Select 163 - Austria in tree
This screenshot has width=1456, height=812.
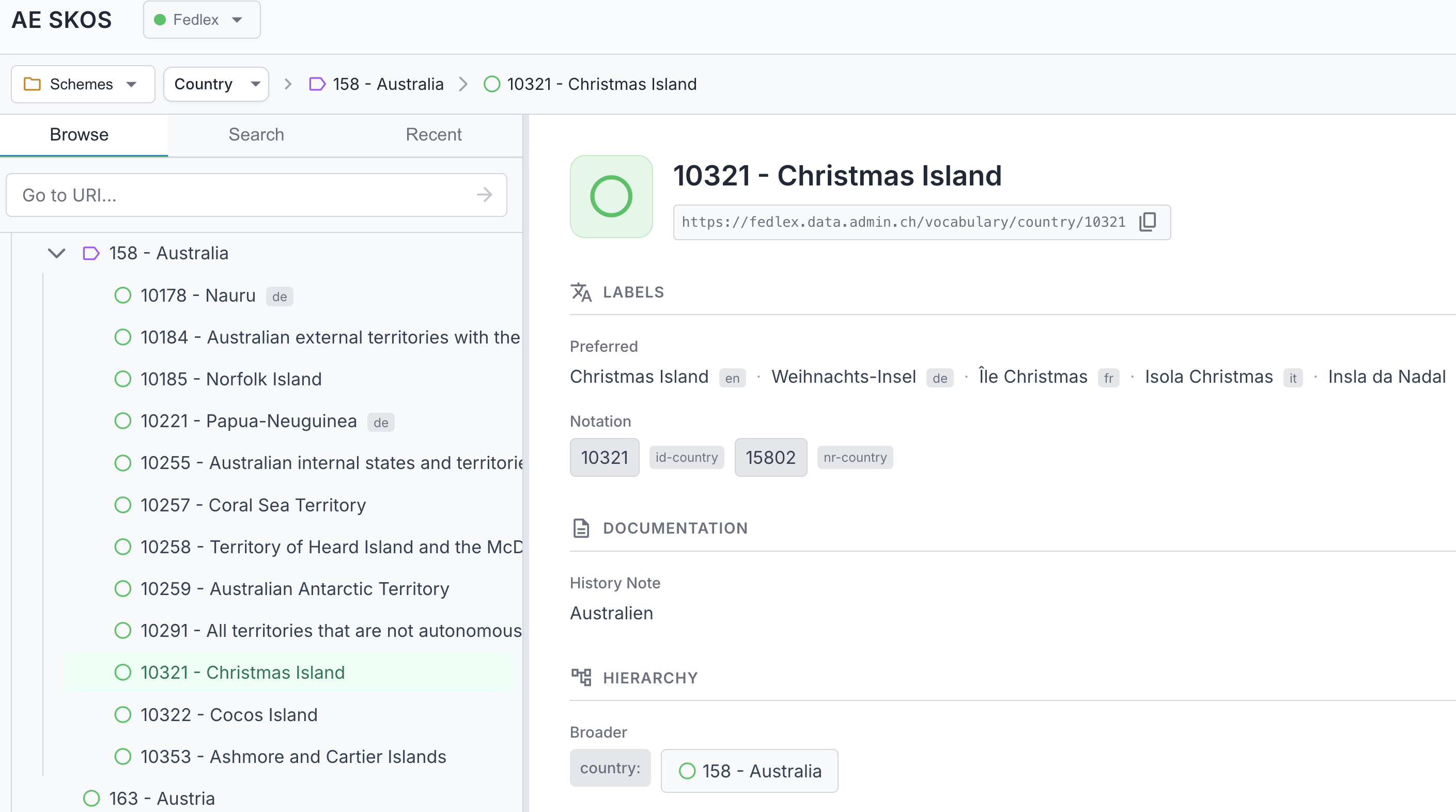tap(162, 799)
